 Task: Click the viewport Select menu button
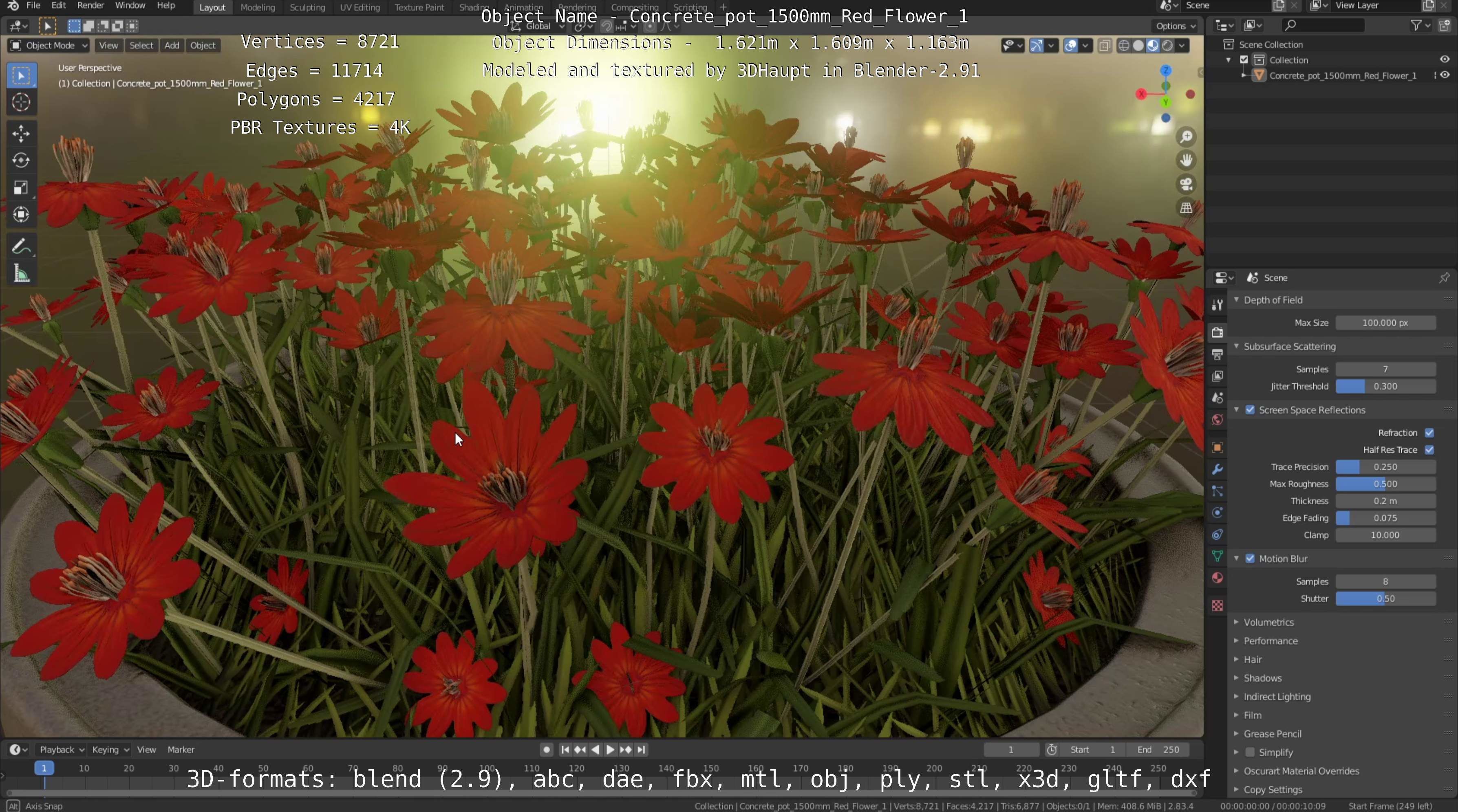(141, 46)
